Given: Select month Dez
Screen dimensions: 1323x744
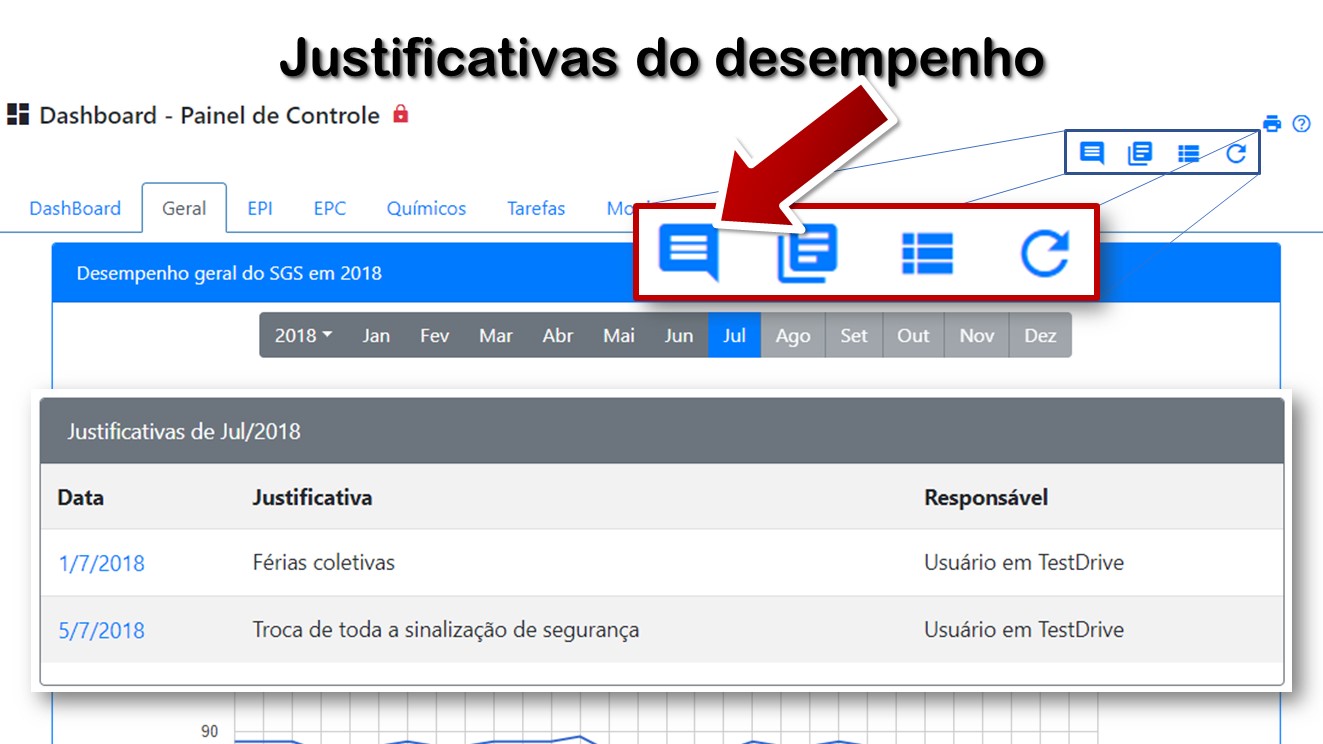Looking at the screenshot, I should (1040, 335).
